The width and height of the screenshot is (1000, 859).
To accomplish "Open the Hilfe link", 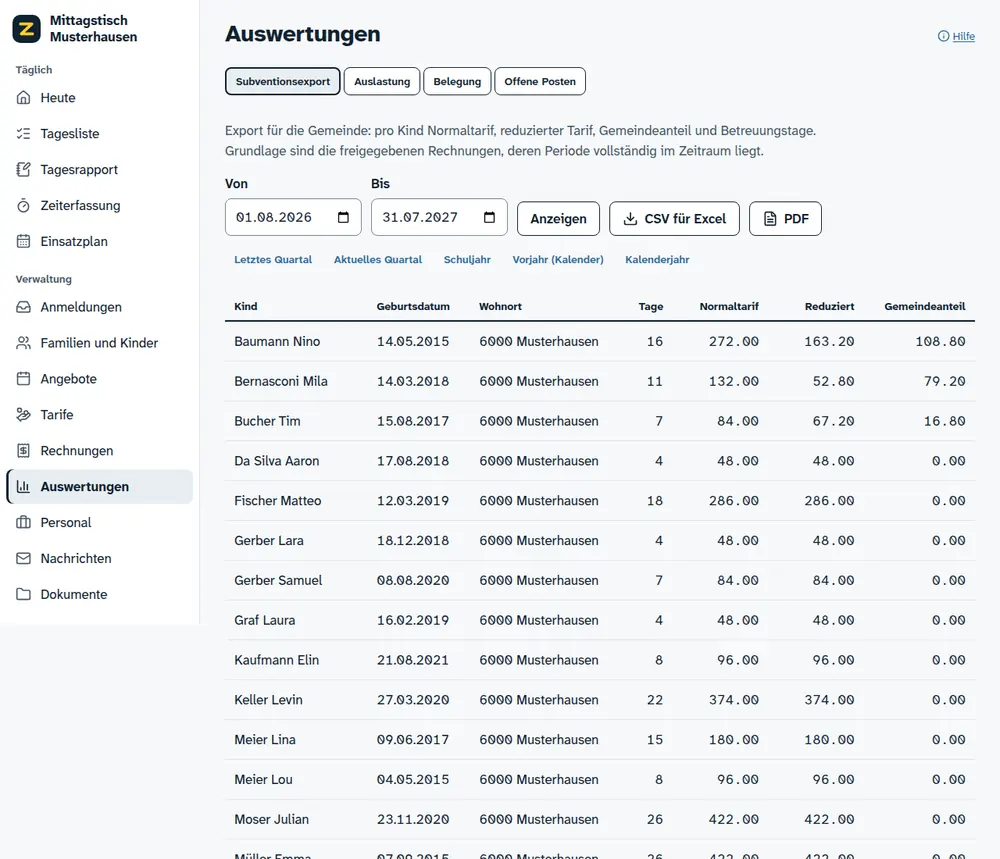I will click(963, 36).
